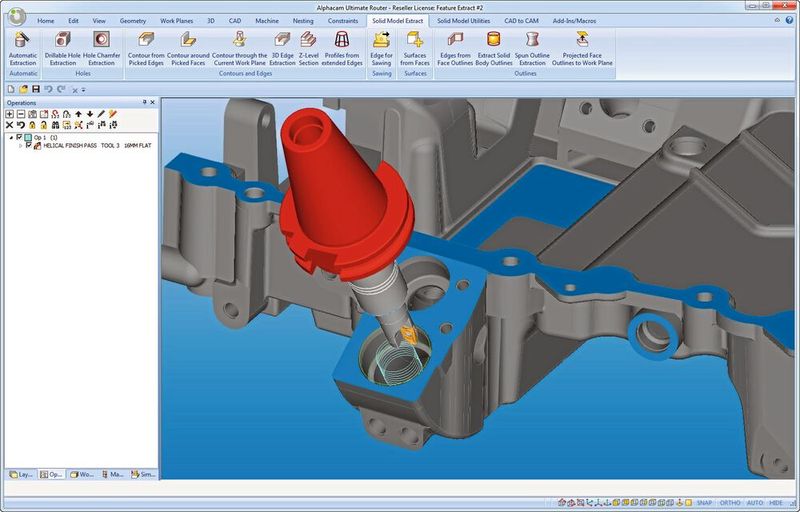Switch to Machining panel tab at bottom
Image resolution: width=800 pixels, height=512 pixels.
[113, 474]
